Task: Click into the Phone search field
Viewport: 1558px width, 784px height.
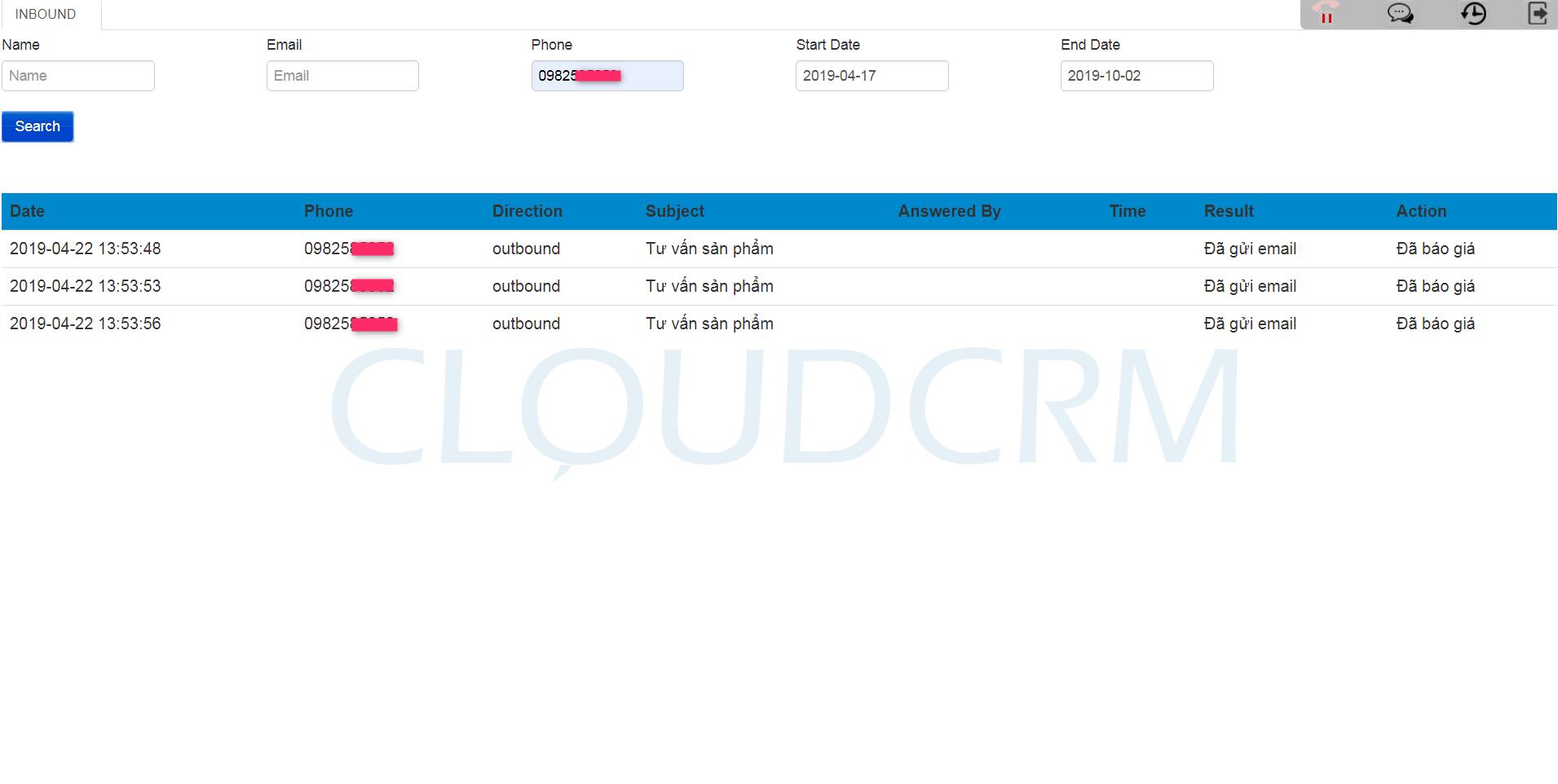Action: [x=607, y=76]
